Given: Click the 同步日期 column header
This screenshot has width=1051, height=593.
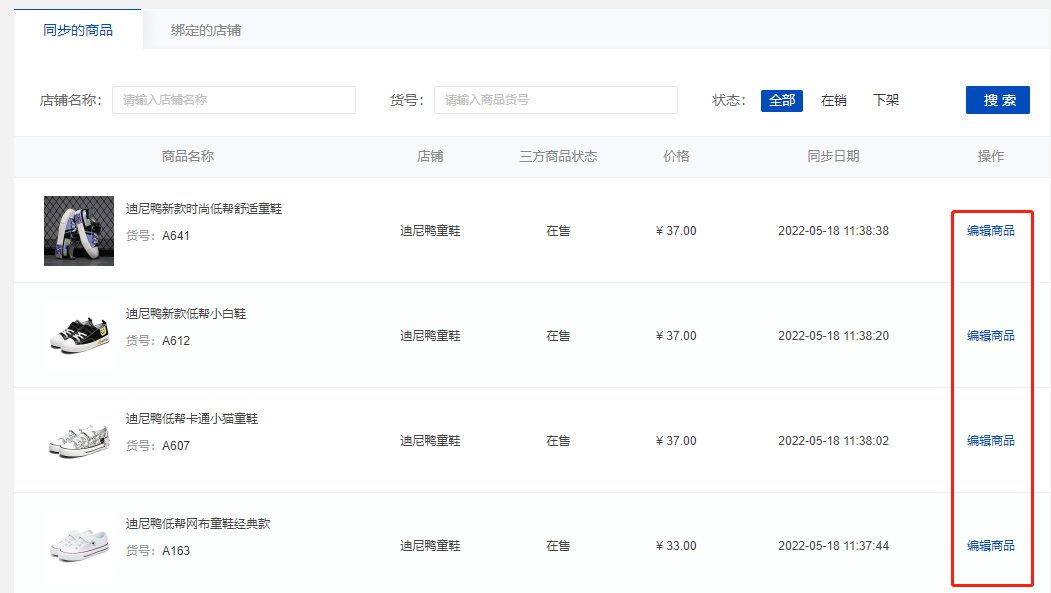Looking at the screenshot, I should pos(833,157).
